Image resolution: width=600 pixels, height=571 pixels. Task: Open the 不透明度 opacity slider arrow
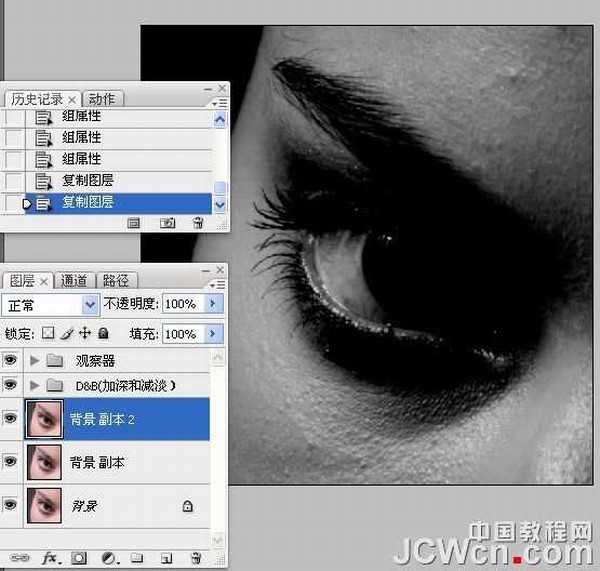[x=214, y=304]
